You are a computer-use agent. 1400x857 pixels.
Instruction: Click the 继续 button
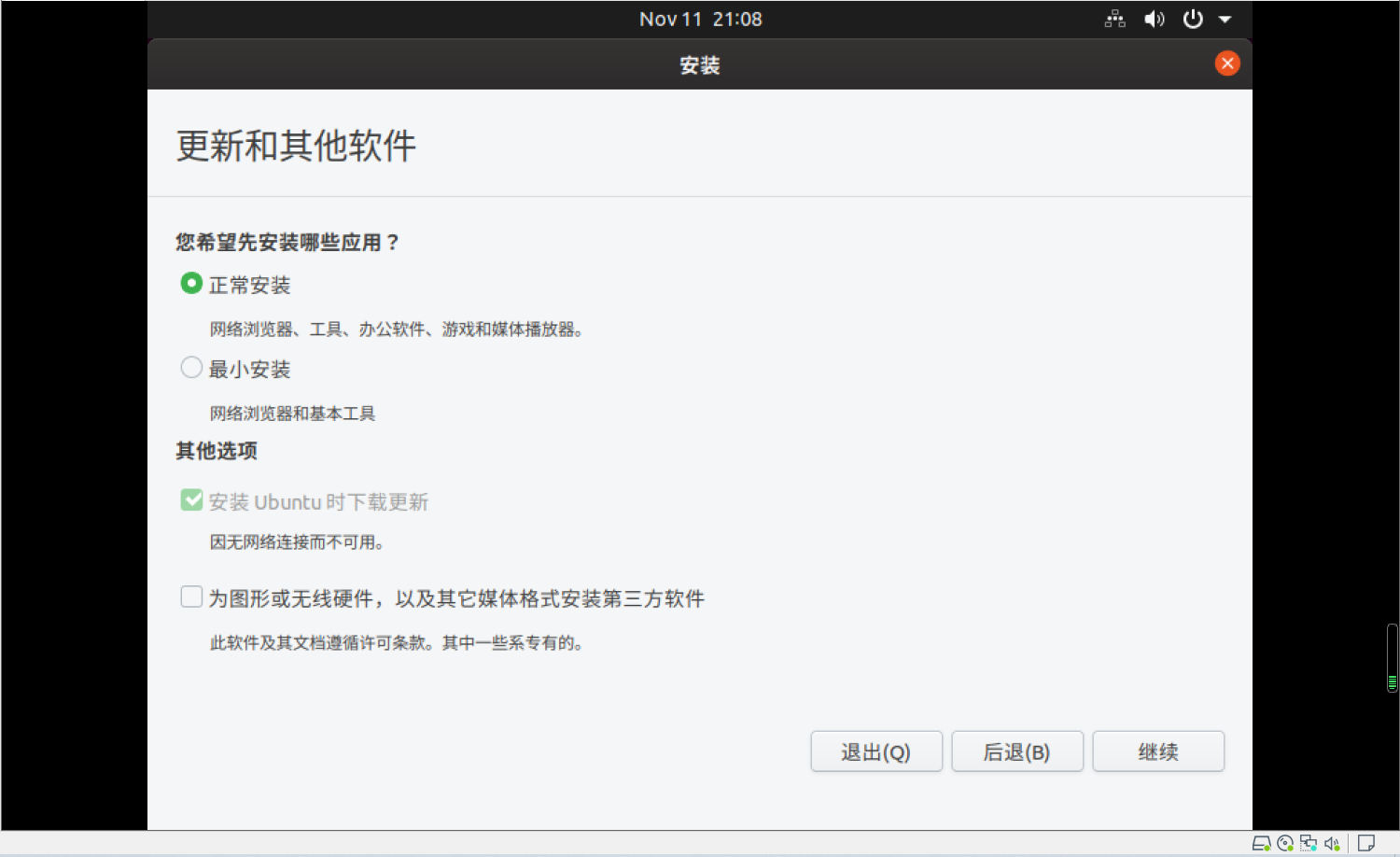pyautogui.click(x=1158, y=751)
